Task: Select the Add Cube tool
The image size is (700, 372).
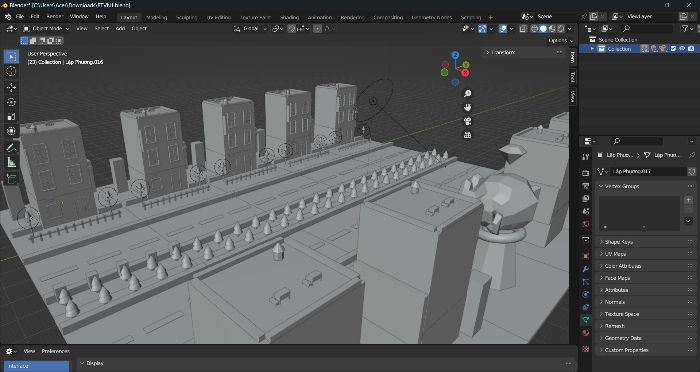Action: (11, 178)
